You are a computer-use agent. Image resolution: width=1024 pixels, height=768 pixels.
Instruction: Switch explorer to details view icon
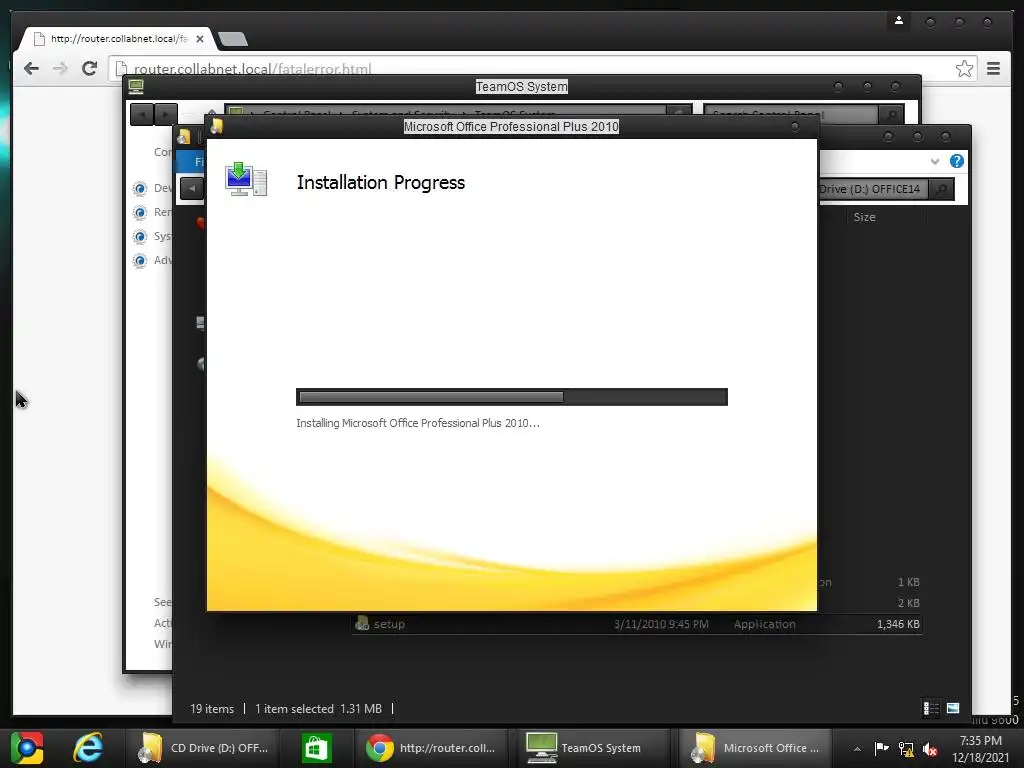[931, 708]
